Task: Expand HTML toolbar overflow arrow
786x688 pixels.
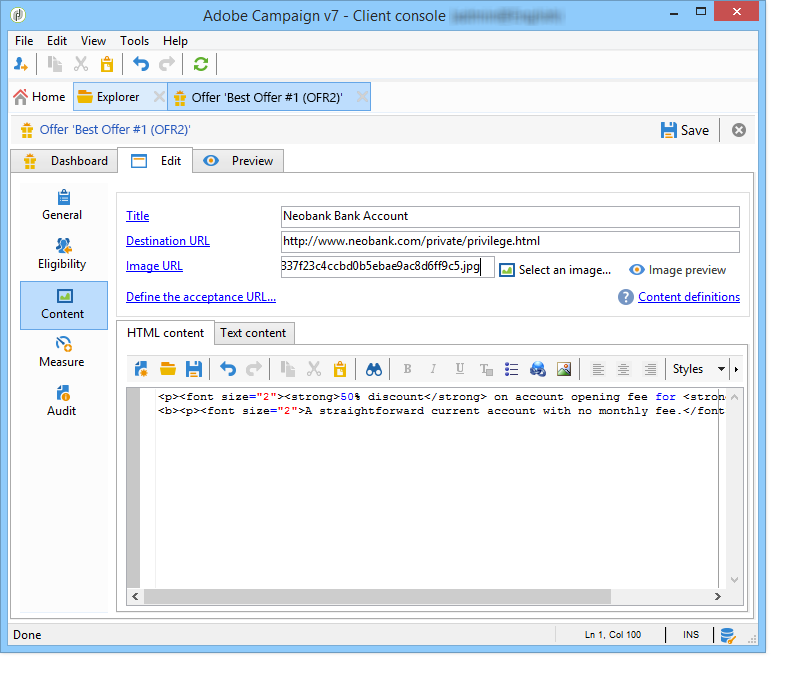Action: pos(736,370)
